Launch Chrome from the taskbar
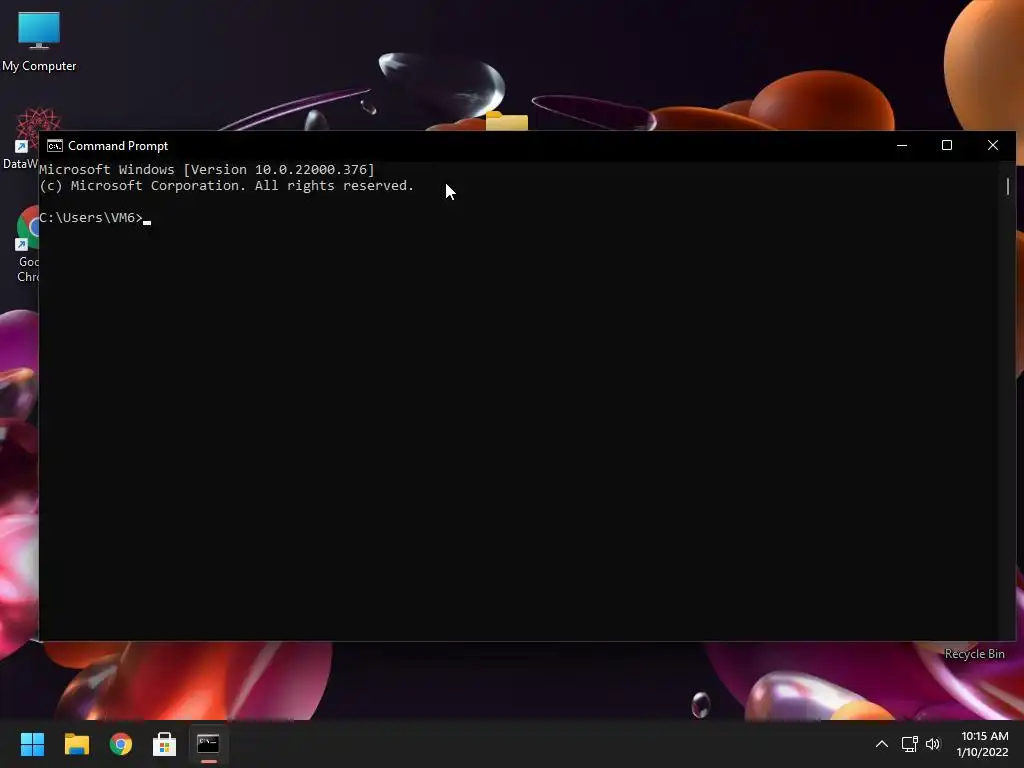1024x768 pixels. pyautogui.click(x=121, y=744)
